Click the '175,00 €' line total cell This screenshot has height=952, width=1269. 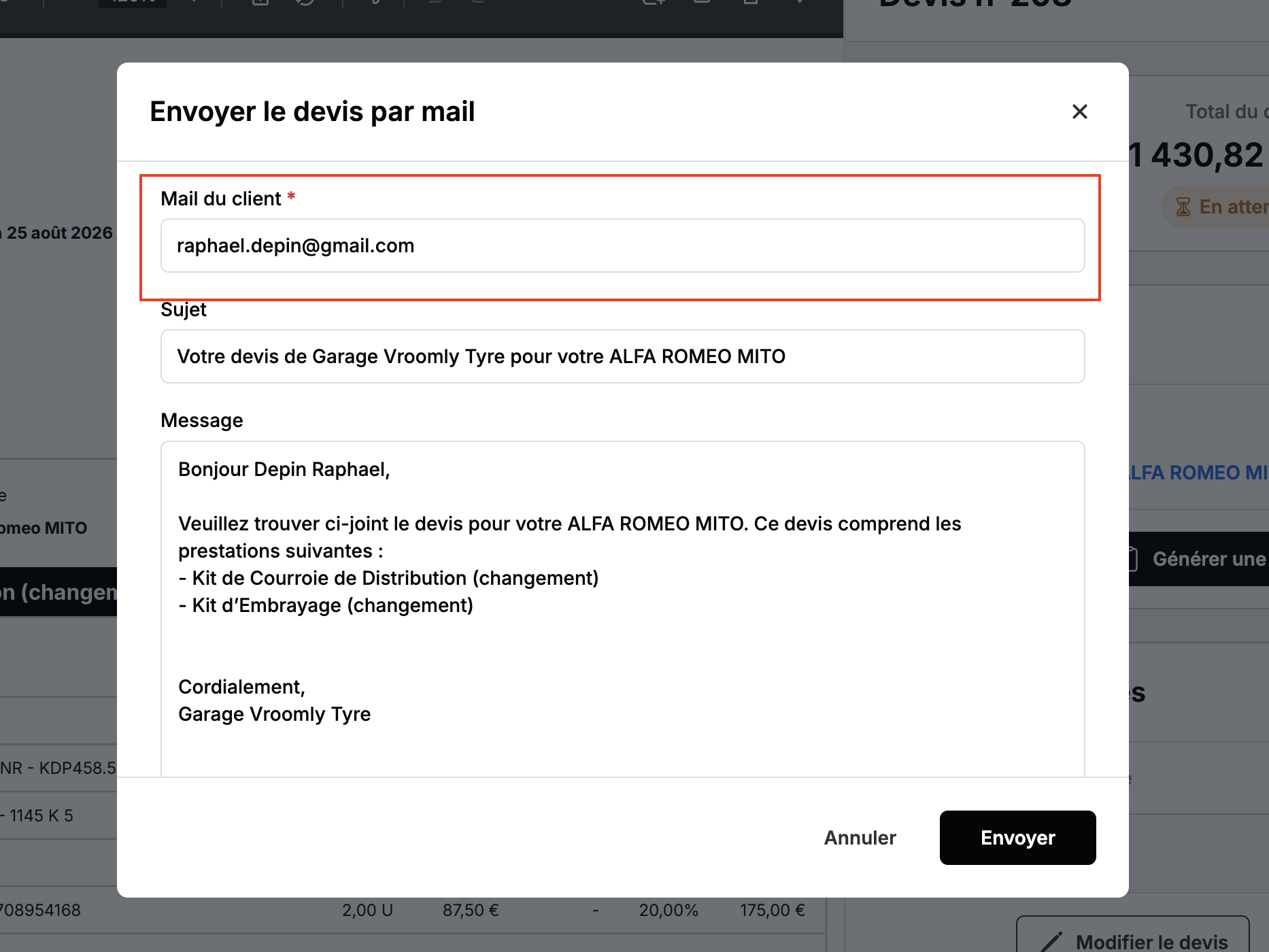773,910
